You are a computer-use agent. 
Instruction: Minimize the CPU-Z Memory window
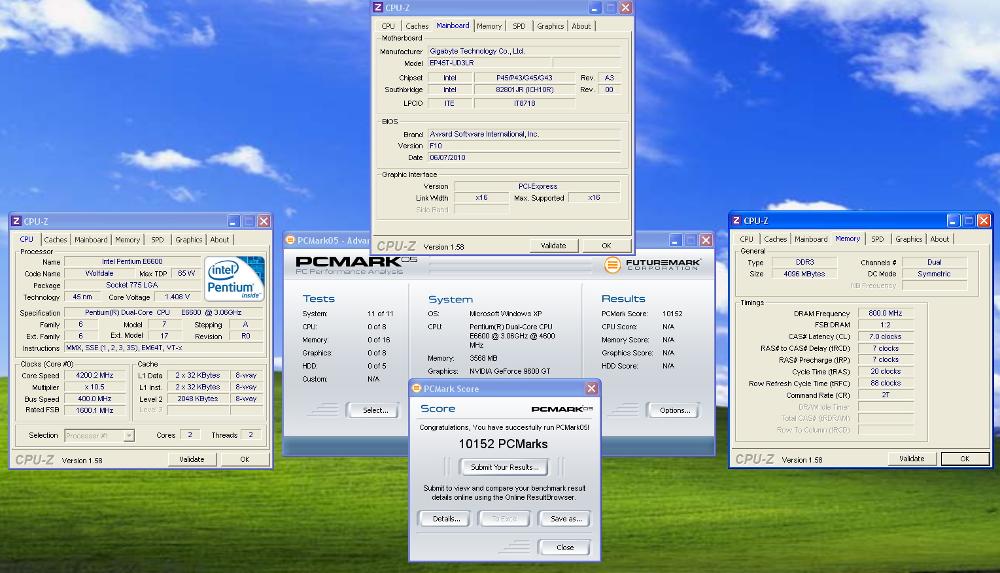(x=953, y=221)
